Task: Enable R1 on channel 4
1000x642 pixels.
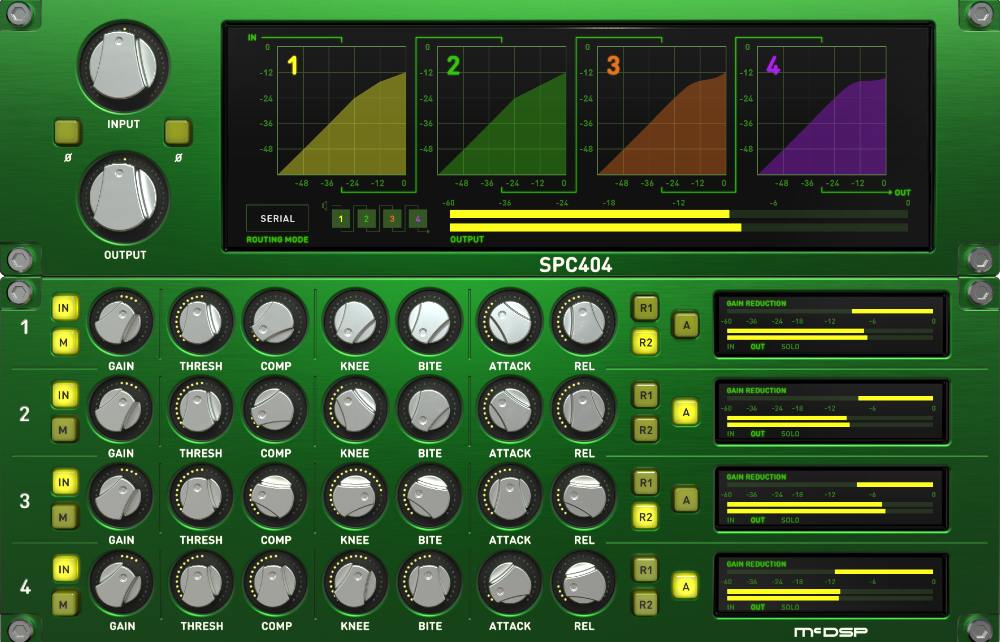Action: pyautogui.click(x=646, y=569)
